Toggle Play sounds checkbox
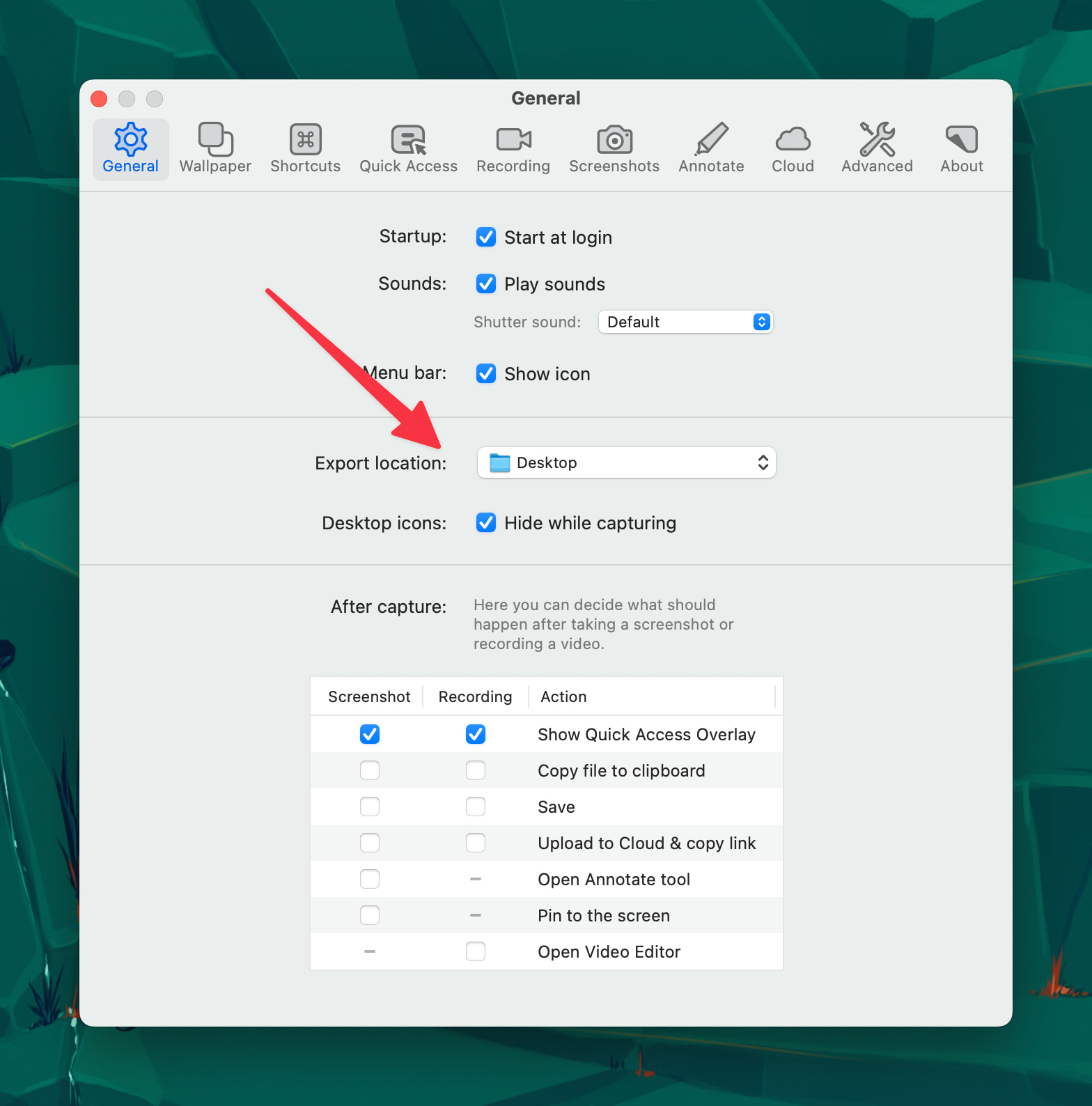 (486, 284)
